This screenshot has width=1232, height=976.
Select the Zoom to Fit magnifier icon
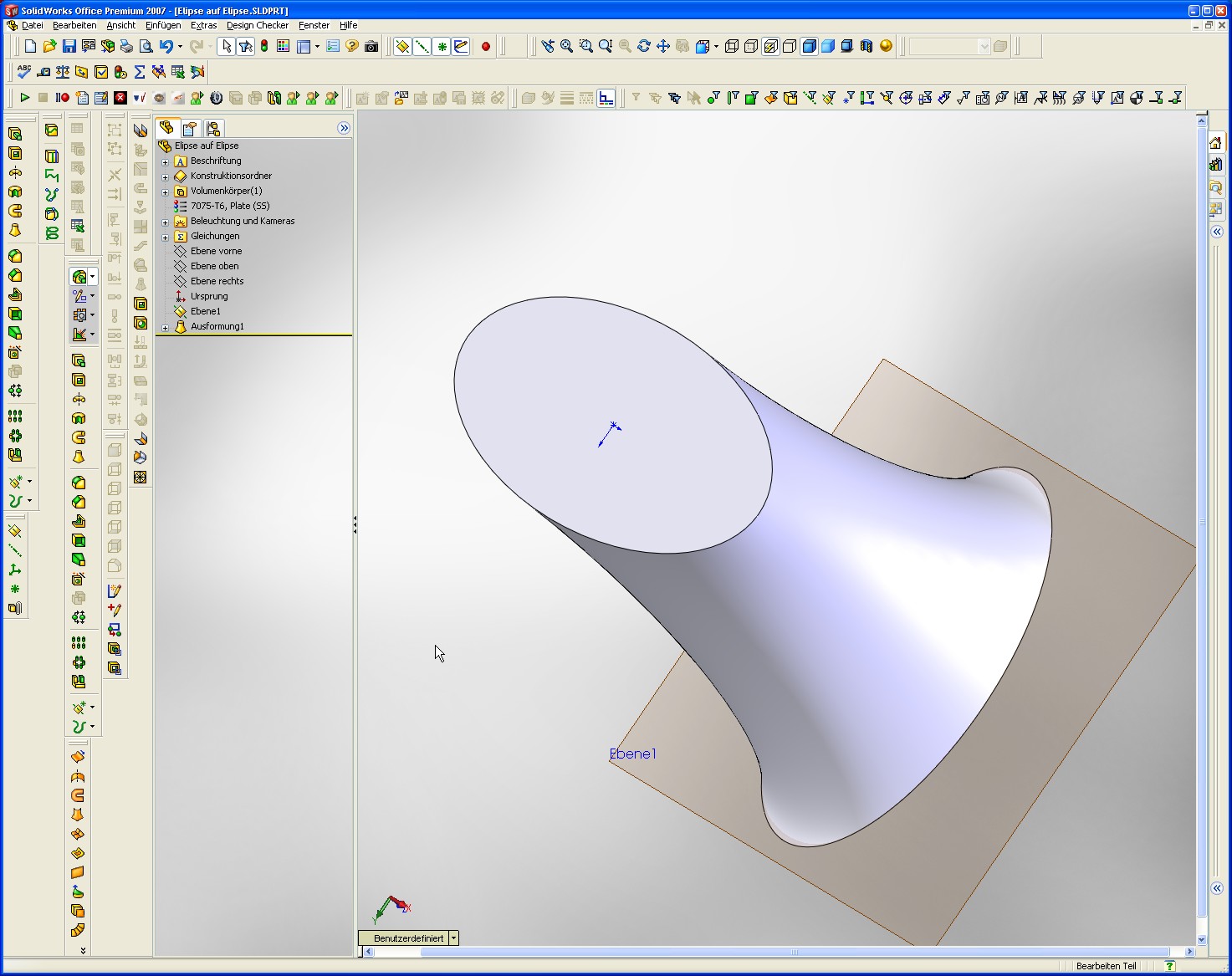pyautogui.click(x=566, y=46)
